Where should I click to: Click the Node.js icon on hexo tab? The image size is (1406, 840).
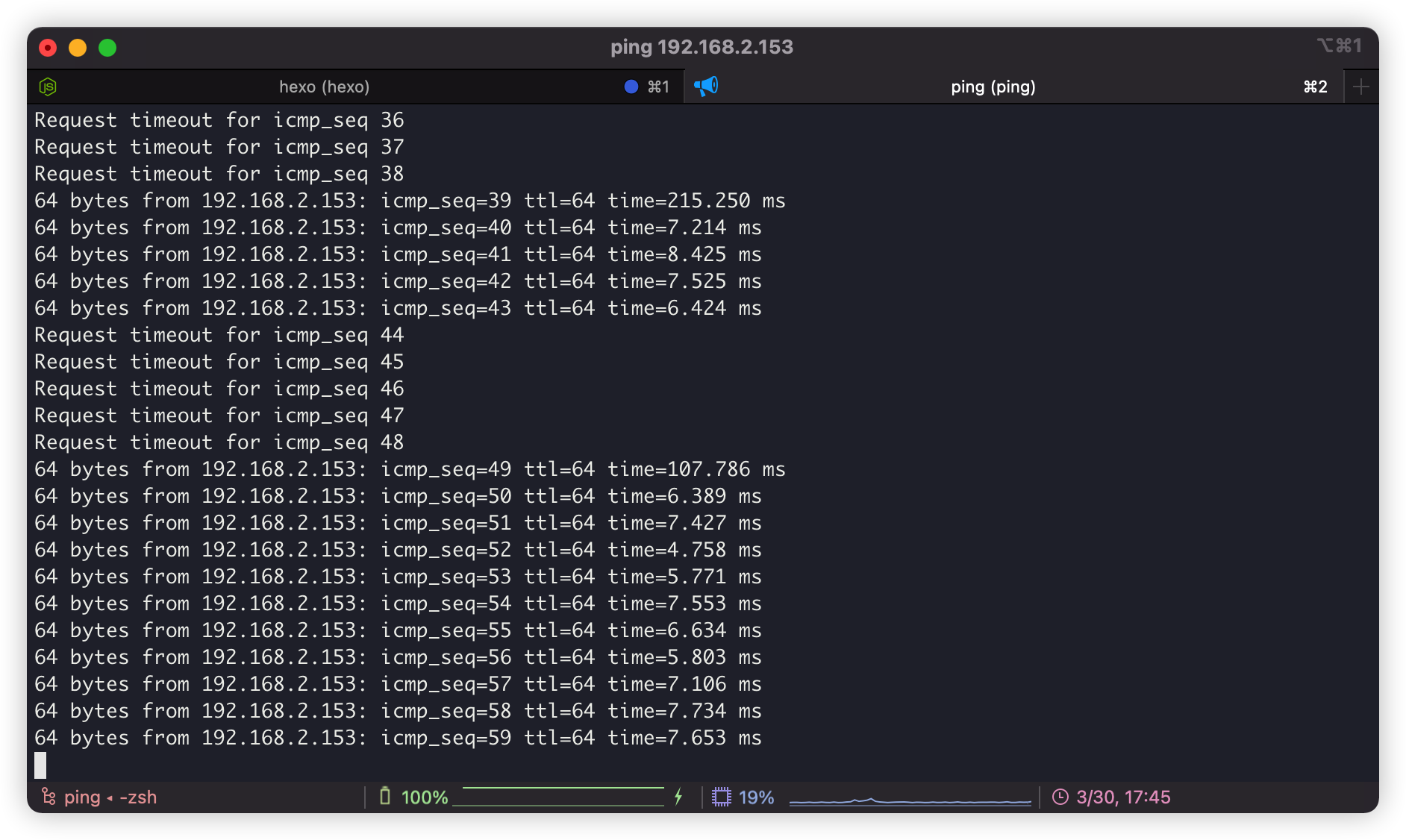[48, 87]
